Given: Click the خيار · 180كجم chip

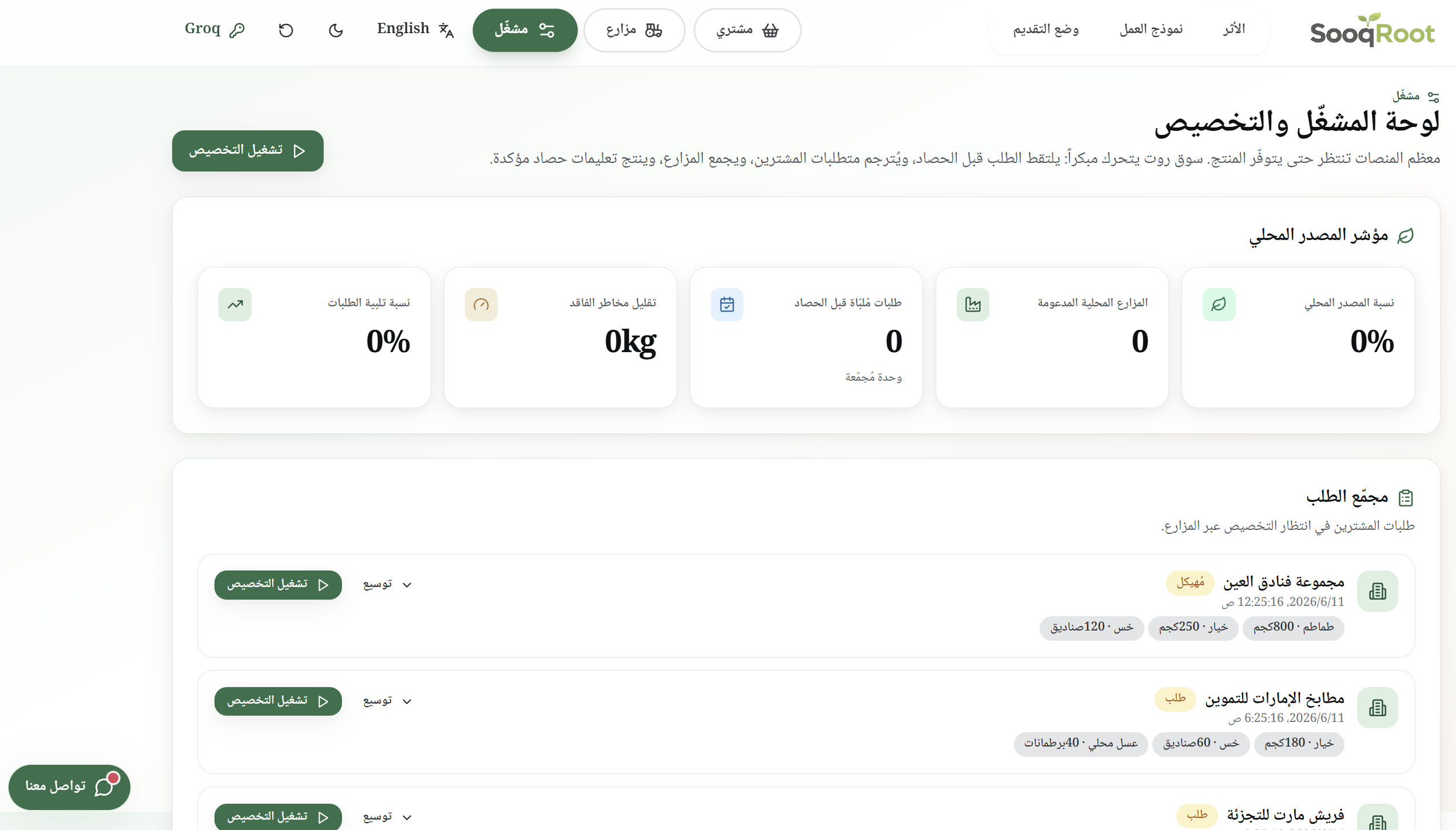Looking at the screenshot, I should pos(1299,744).
